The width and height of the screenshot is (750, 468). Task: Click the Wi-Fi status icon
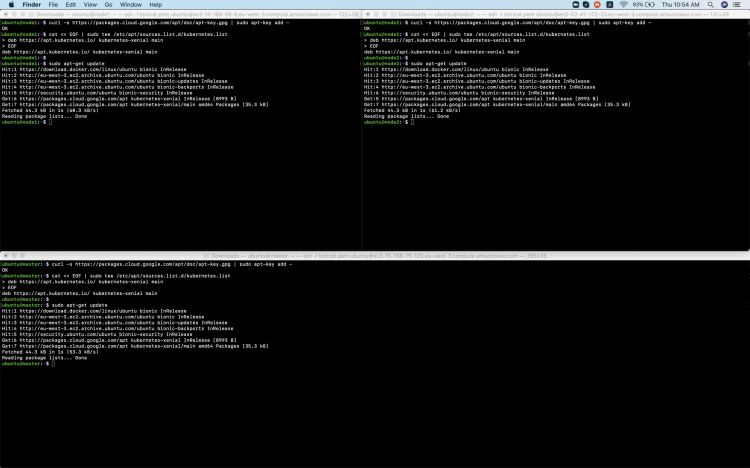[623, 4]
